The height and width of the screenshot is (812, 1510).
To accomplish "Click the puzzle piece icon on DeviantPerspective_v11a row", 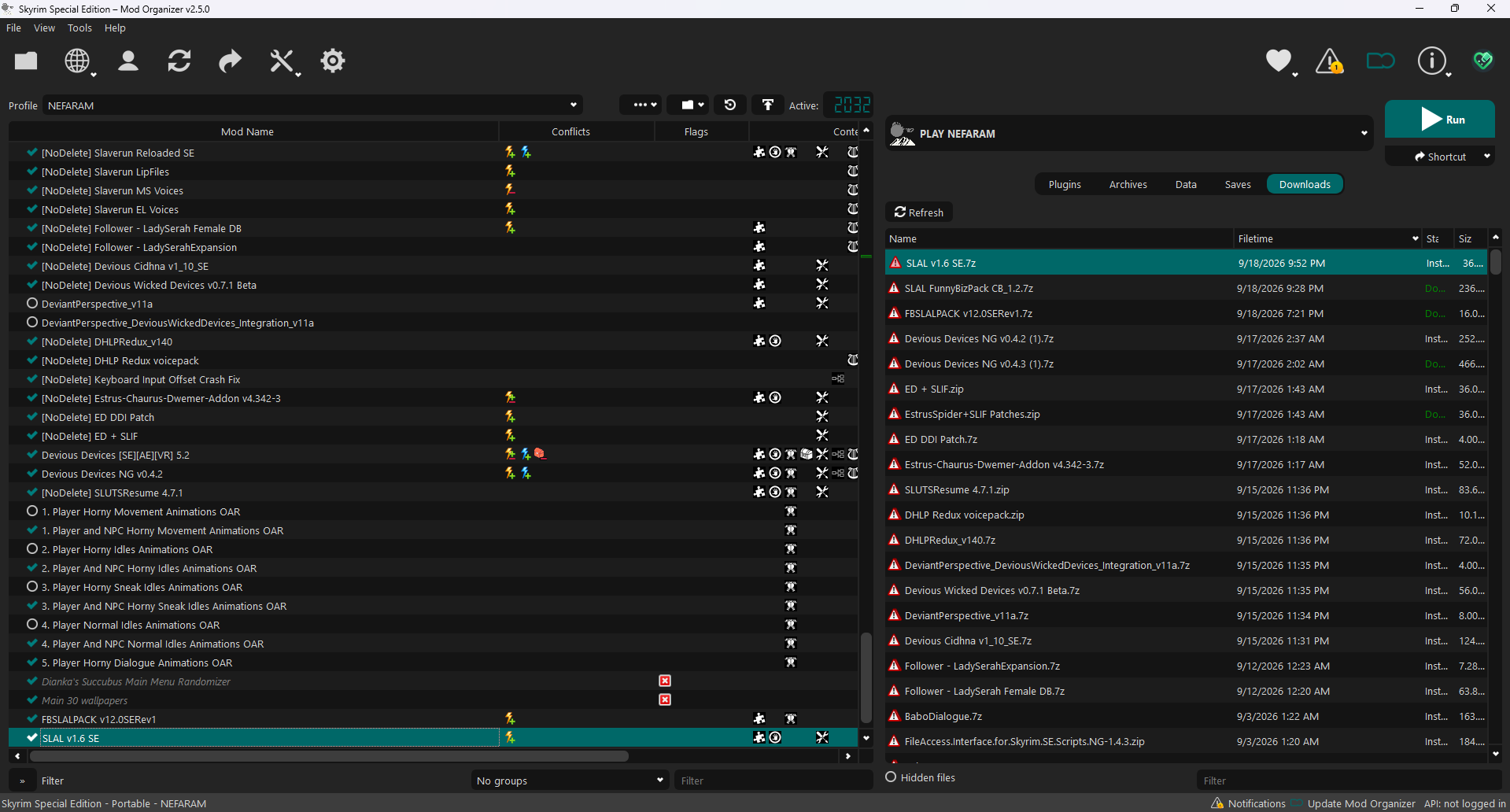I will coord(759,304).
